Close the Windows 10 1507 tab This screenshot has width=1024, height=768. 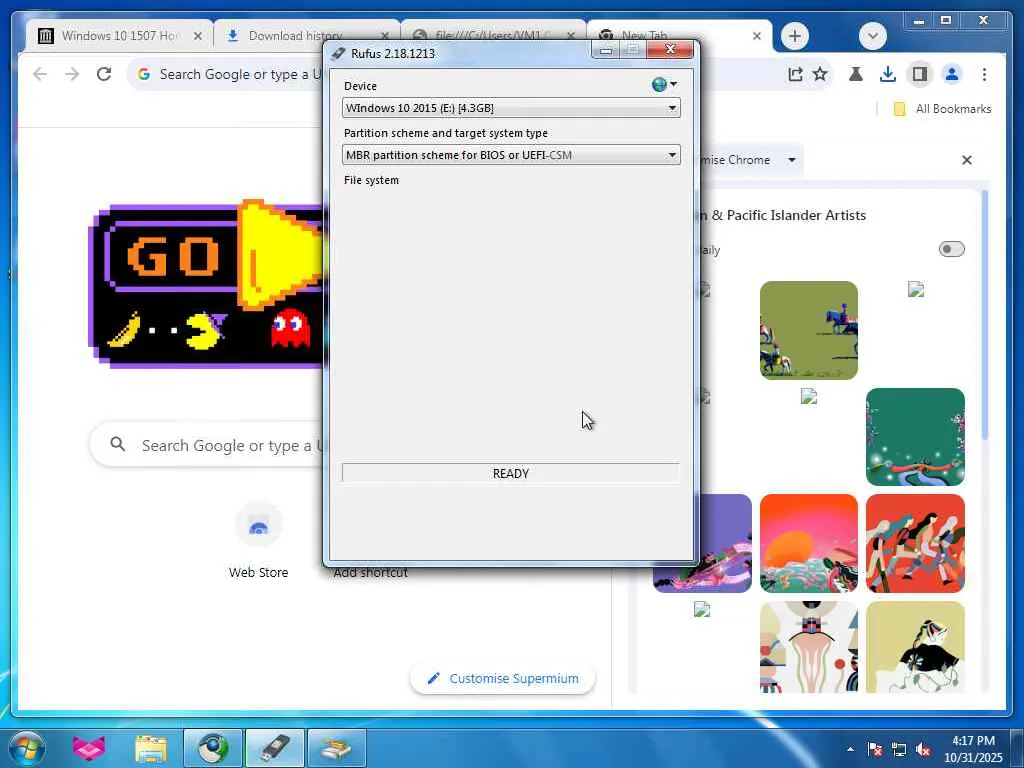pos(198,36)
